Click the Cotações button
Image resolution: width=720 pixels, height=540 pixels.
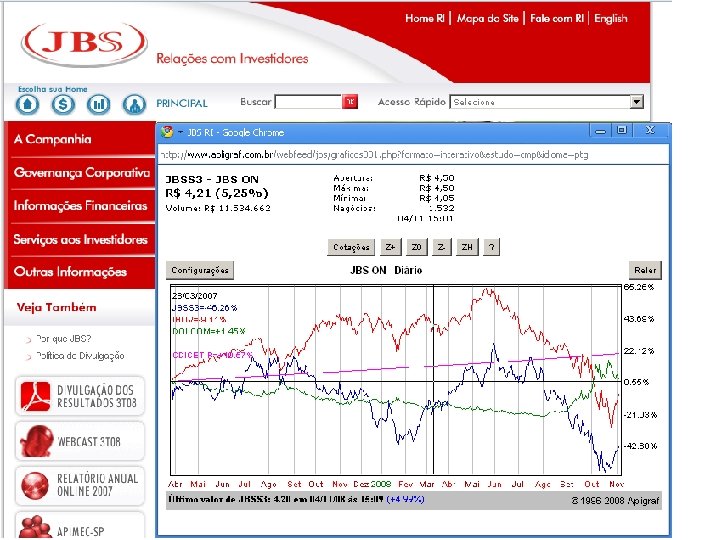[351, 247]
